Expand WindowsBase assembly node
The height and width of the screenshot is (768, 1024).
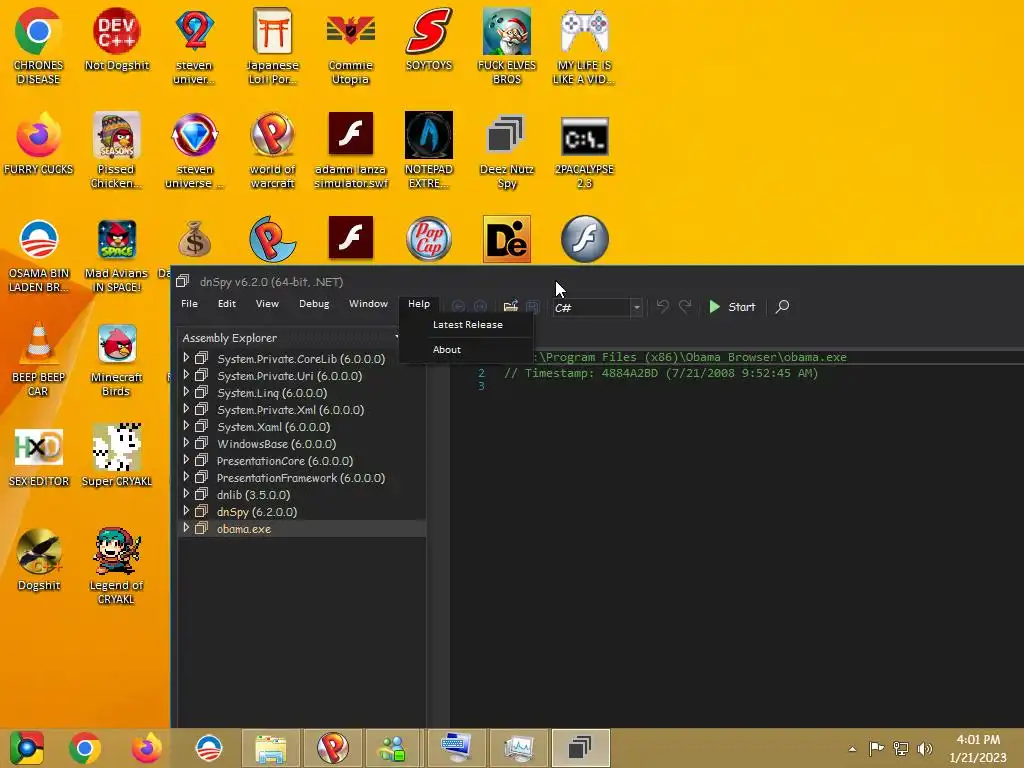186,443
